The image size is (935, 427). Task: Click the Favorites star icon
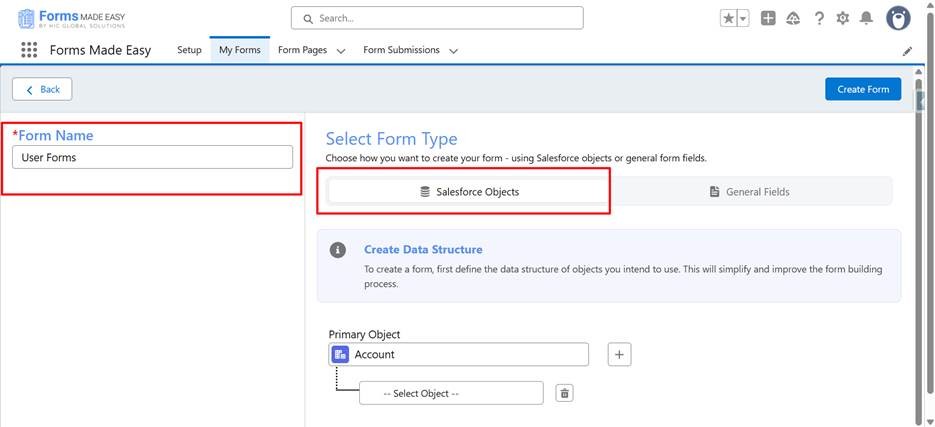728,18
